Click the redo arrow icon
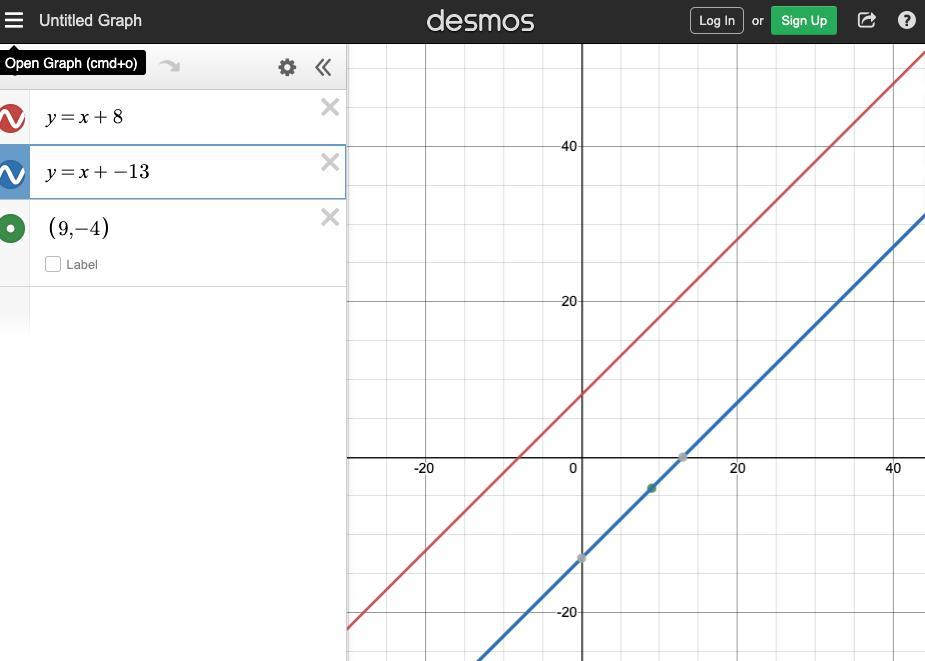The image size is (925, 661). 170,66
